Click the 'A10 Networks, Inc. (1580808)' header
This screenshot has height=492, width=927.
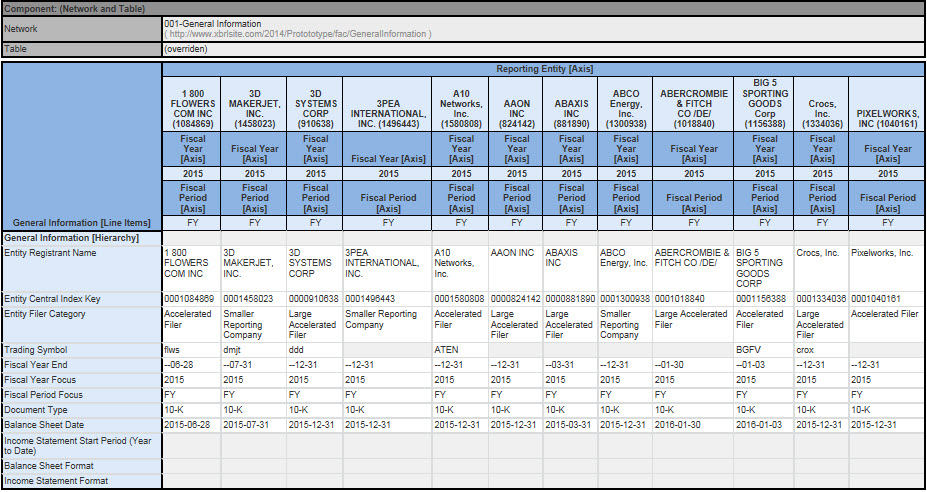(x=461, y=104)
